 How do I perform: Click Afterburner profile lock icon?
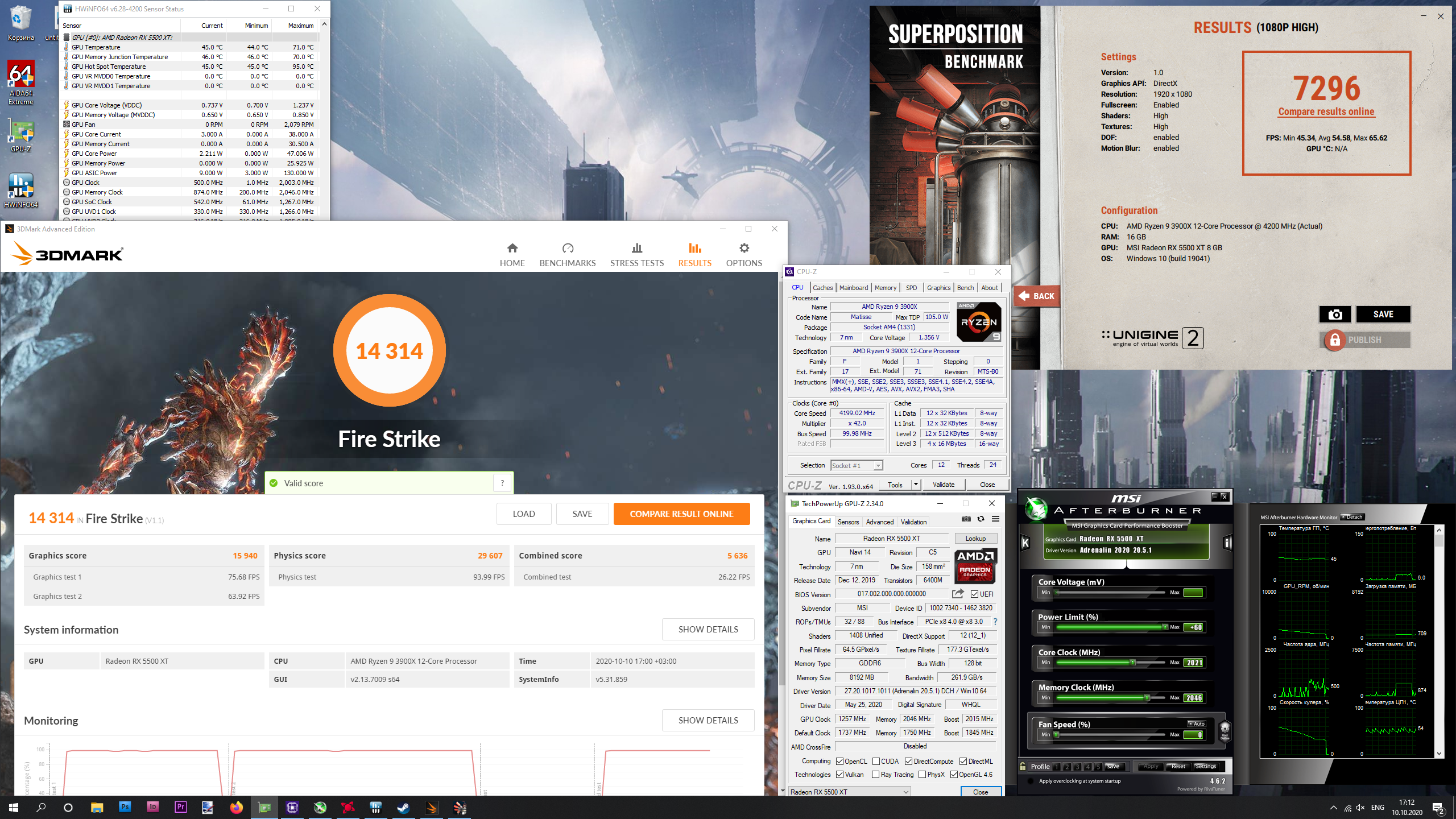click(x=1023, y=766)
